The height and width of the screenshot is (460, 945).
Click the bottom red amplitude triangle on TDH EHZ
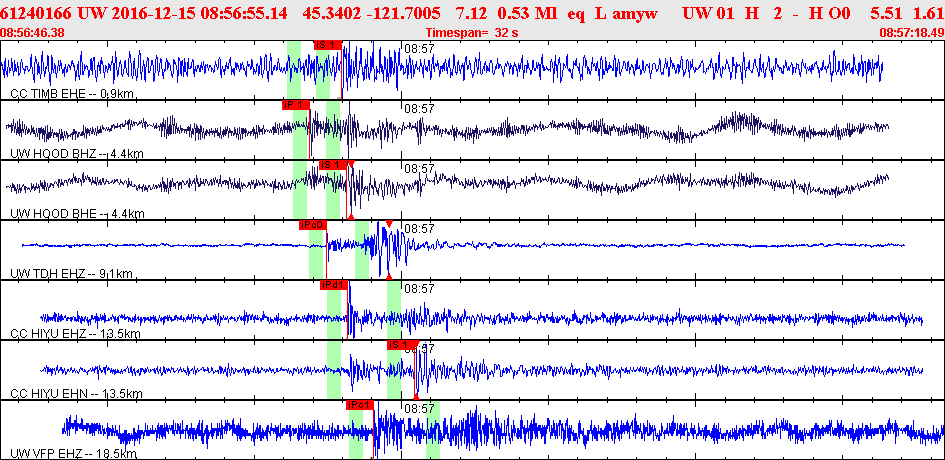389,276
